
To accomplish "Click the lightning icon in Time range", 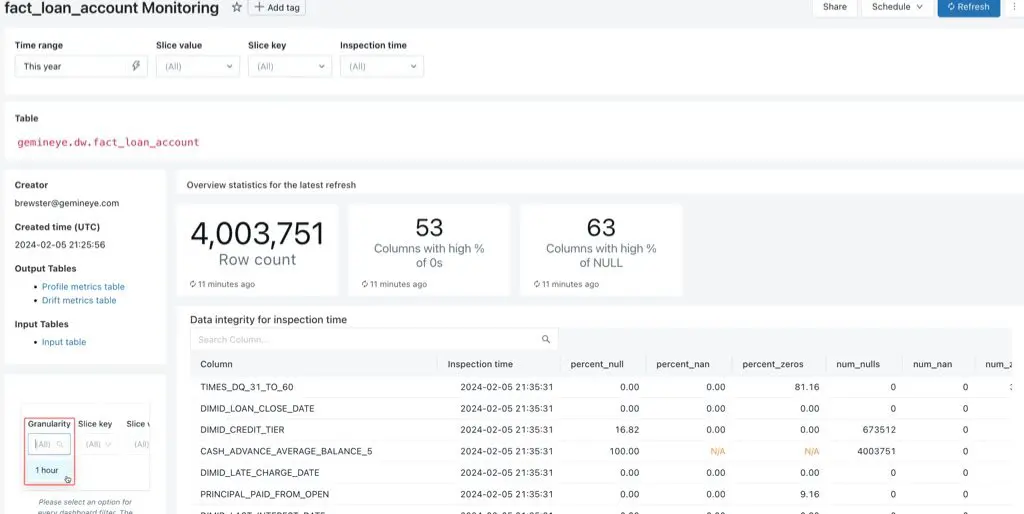I will tap(136, 66).
